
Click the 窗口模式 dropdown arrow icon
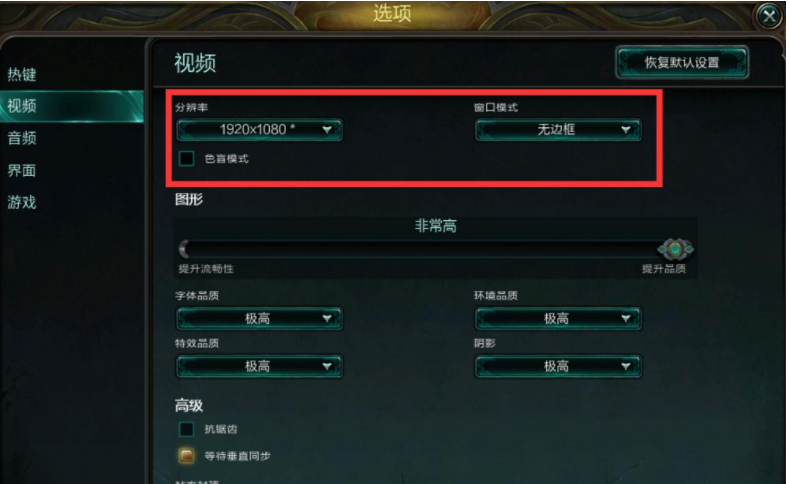(x=626, y=130)
